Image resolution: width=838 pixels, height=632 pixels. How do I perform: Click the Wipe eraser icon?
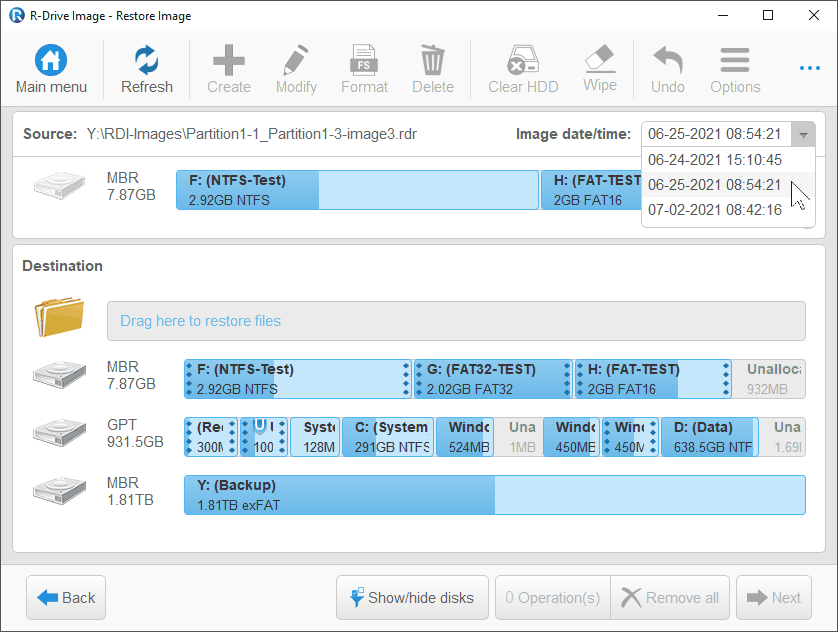(600, 58)
